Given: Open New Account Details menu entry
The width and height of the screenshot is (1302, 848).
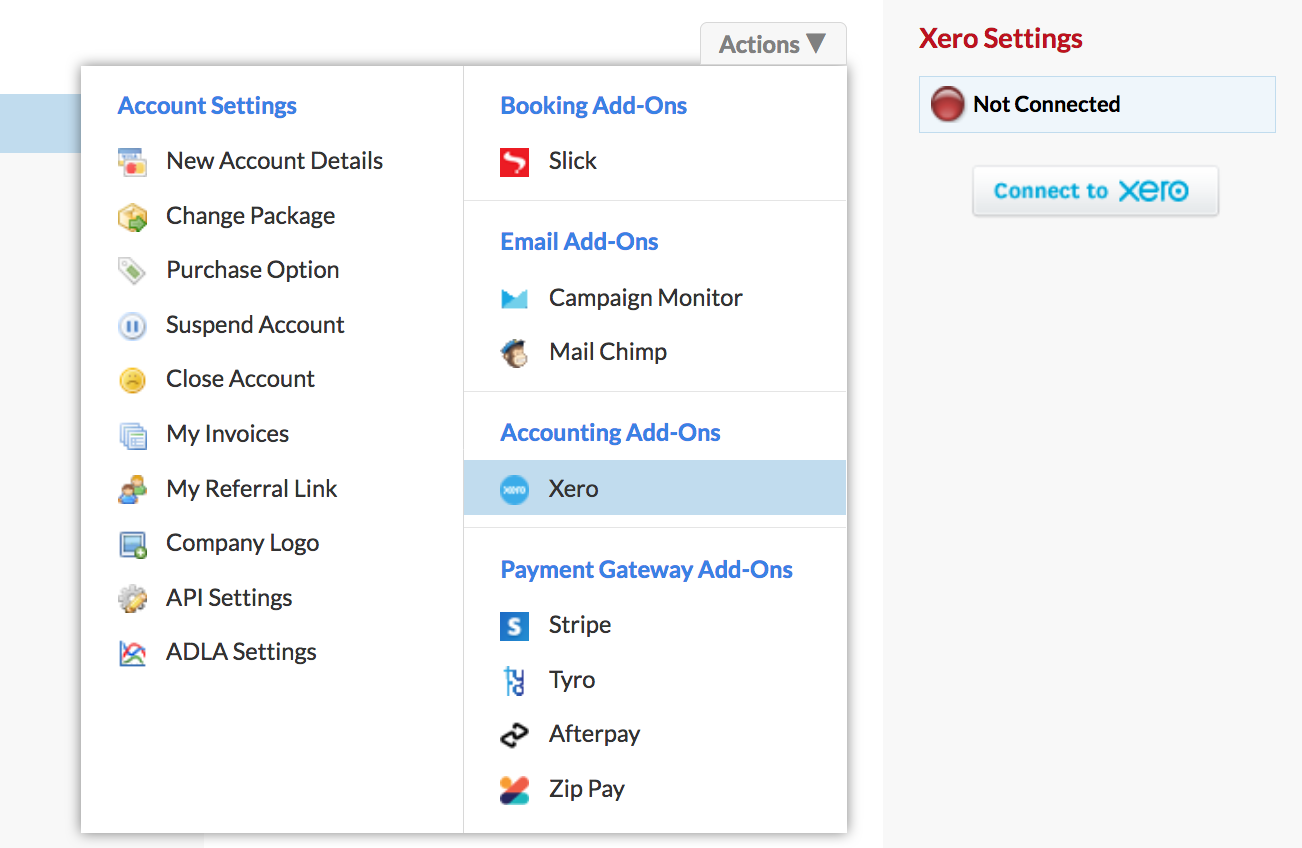Looking at the screenshot, I should 272,161.
